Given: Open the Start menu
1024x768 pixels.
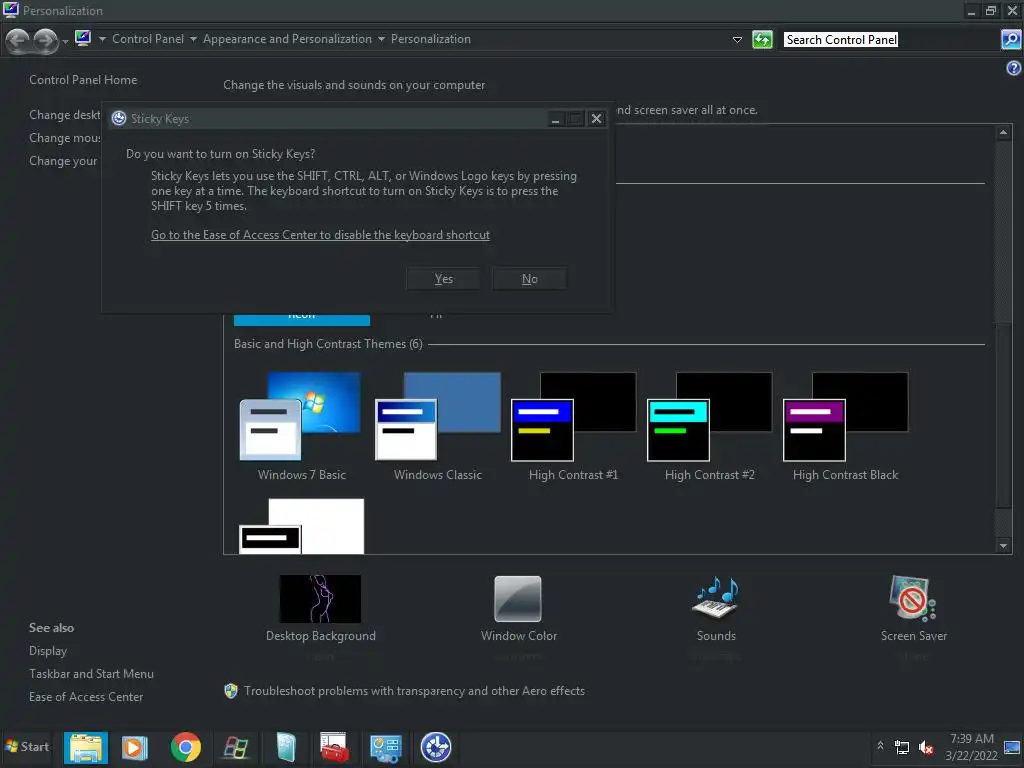Looking at the screenshot, I should pos(27,747).
